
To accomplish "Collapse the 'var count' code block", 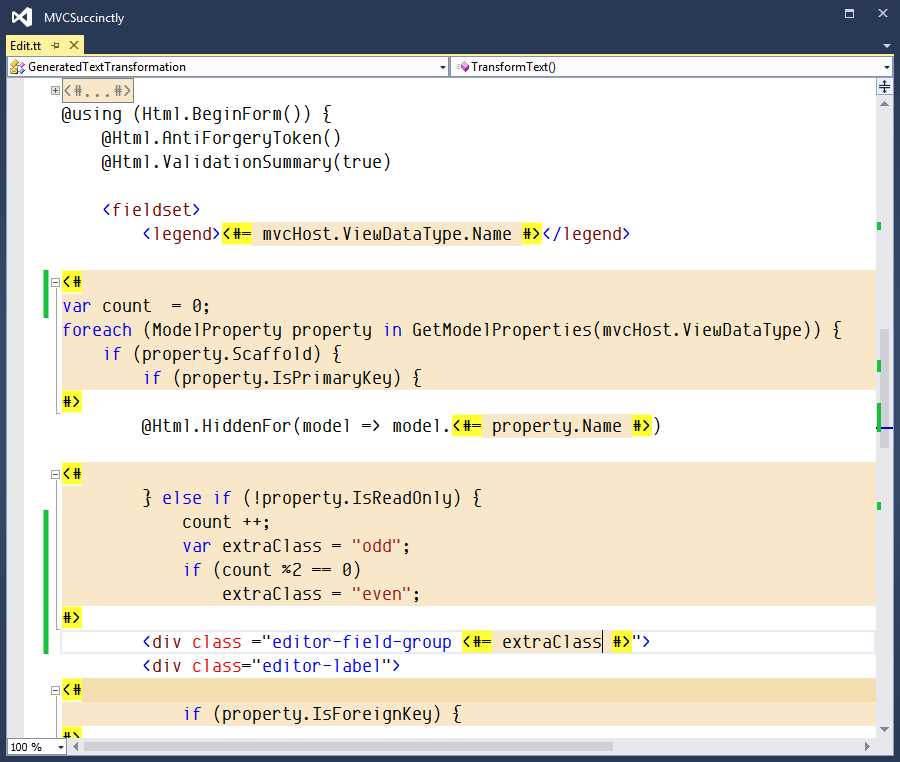I will tap(55, 282).
